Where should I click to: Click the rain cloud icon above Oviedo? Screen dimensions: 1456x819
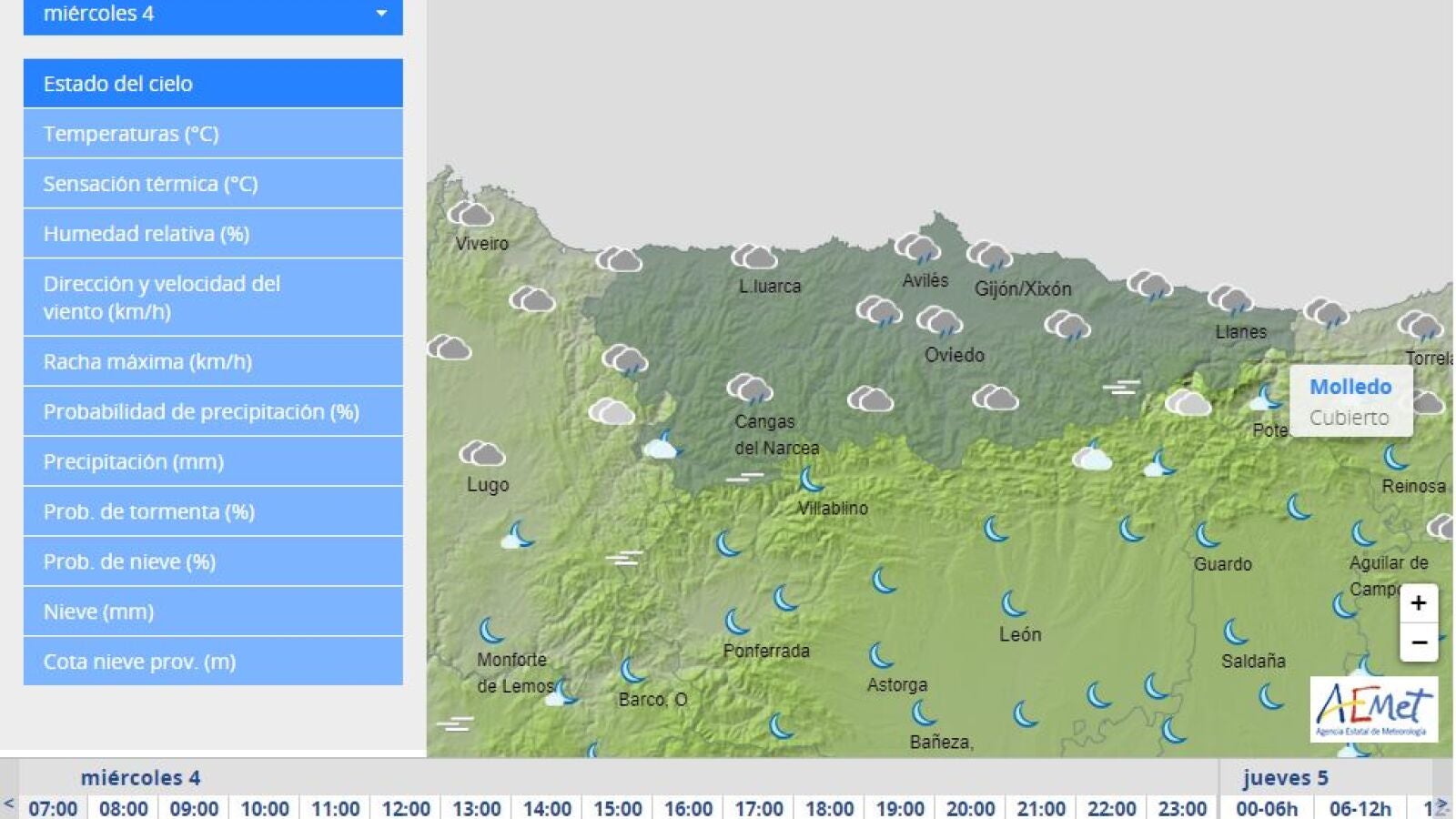939,321
